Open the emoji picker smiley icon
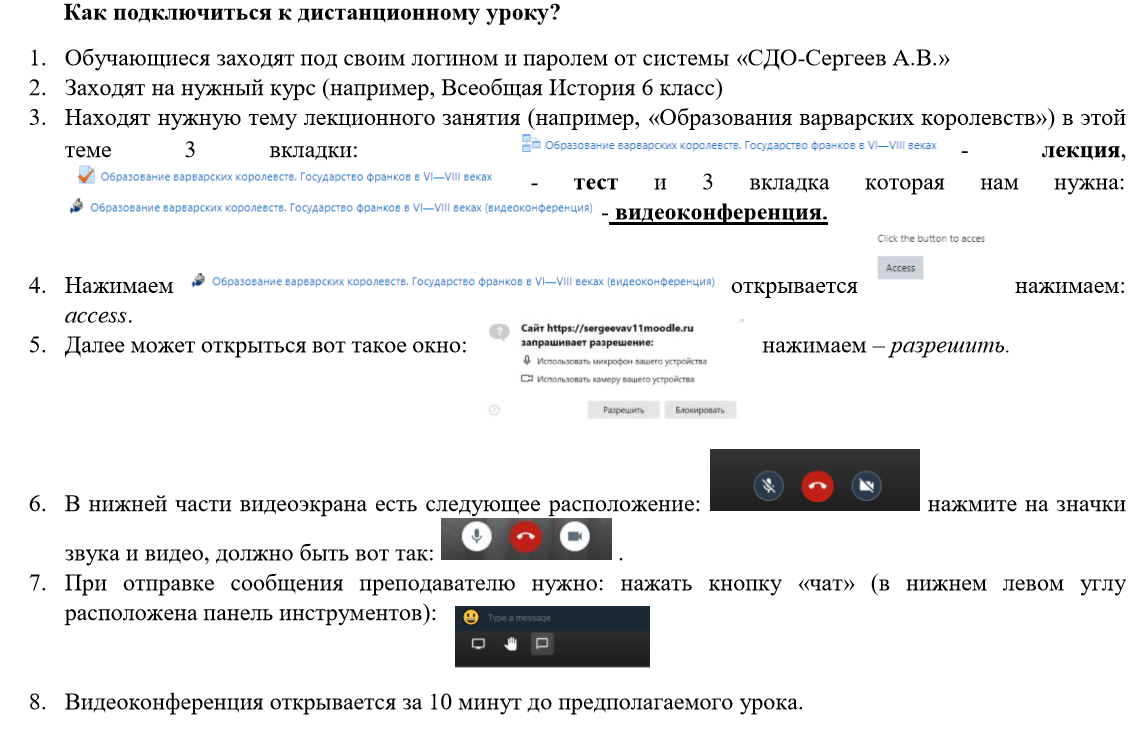The image size is (1138, 747). coord(469,618)
